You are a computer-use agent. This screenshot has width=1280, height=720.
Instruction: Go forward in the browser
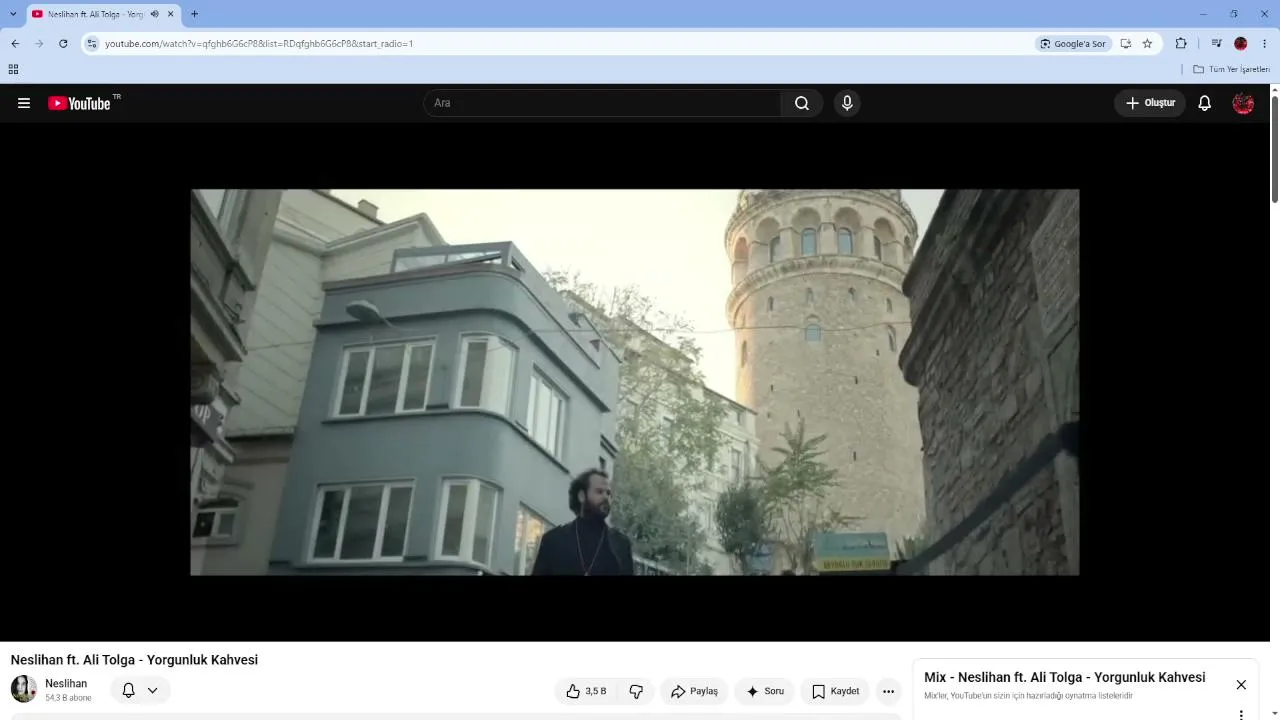coord(39,44)
